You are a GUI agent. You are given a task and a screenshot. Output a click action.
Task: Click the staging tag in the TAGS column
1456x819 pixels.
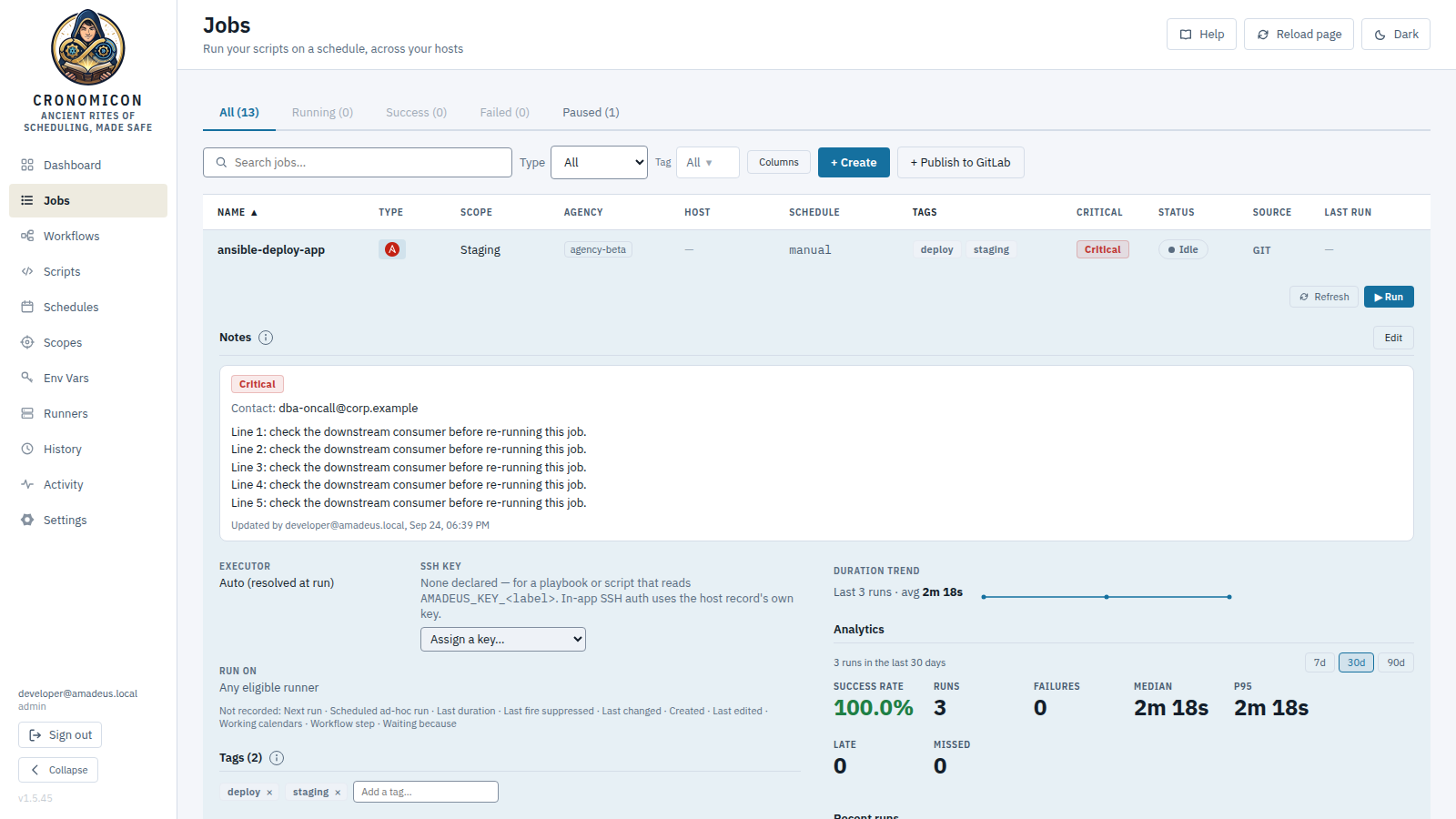tap(991, 249)
